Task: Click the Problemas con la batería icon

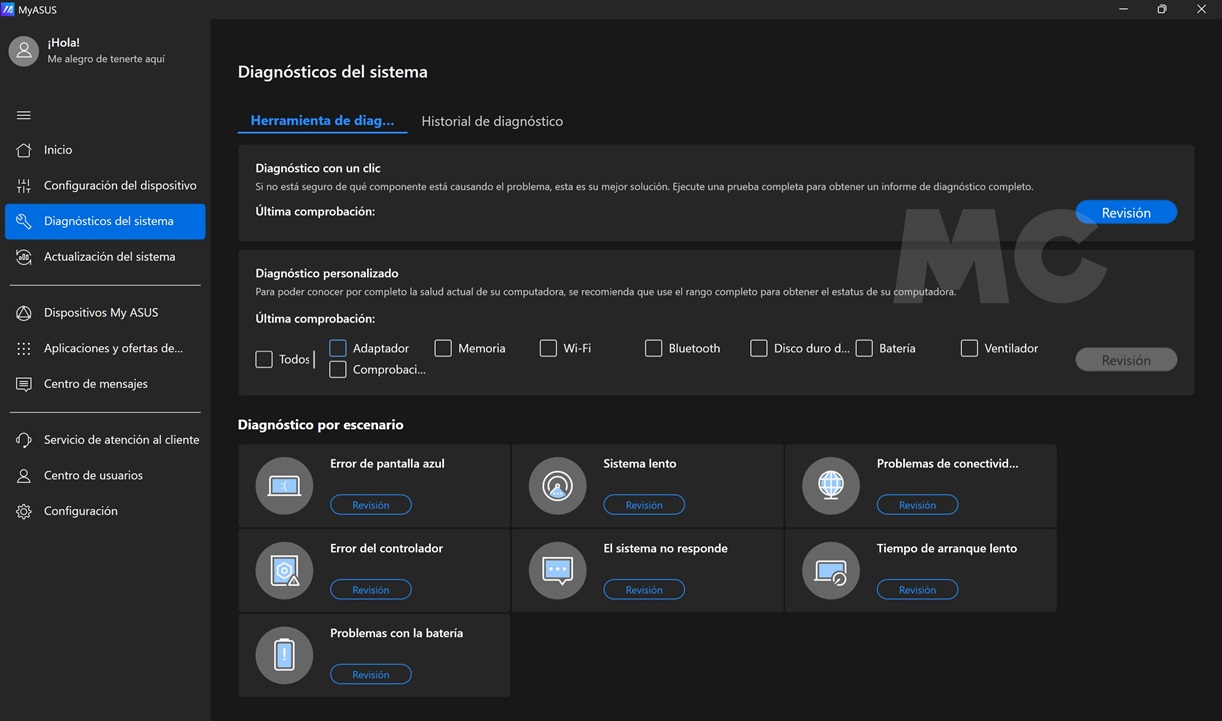Action: coord(285,655)
